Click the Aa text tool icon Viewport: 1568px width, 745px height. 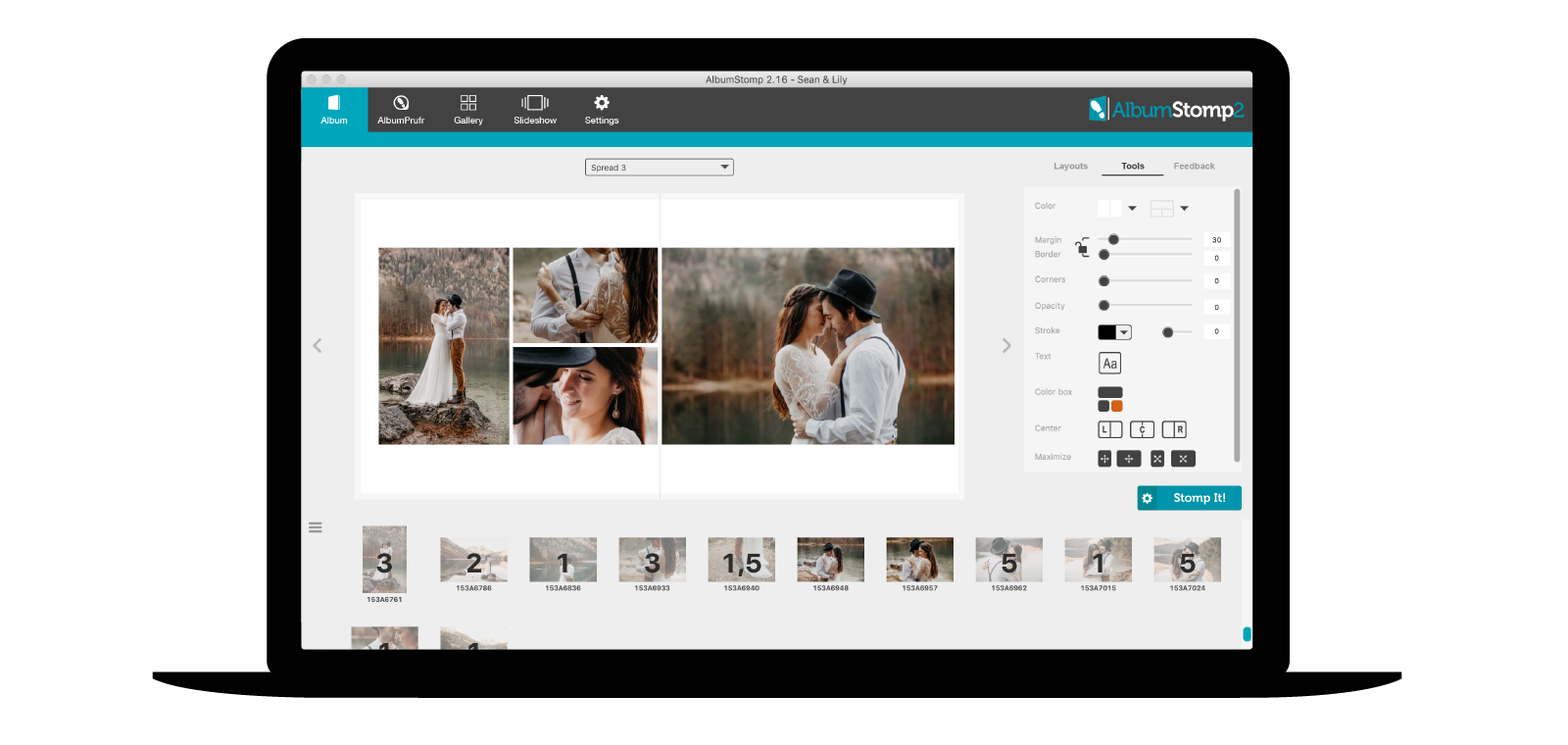[1109, 364]
